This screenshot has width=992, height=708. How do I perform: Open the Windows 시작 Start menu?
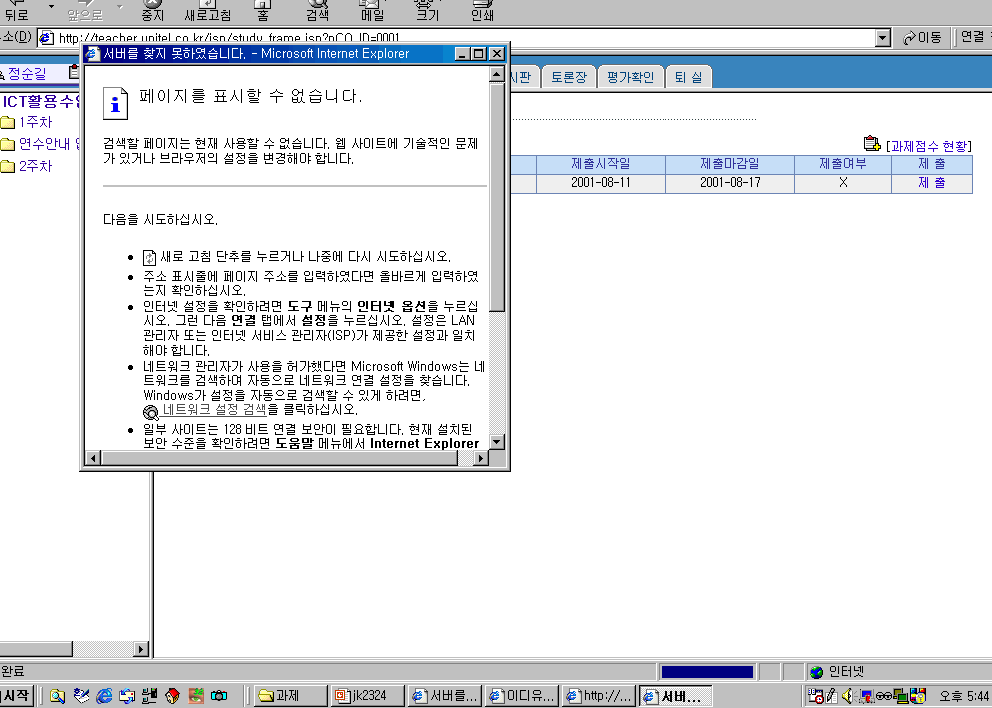(x=15, y=696)
